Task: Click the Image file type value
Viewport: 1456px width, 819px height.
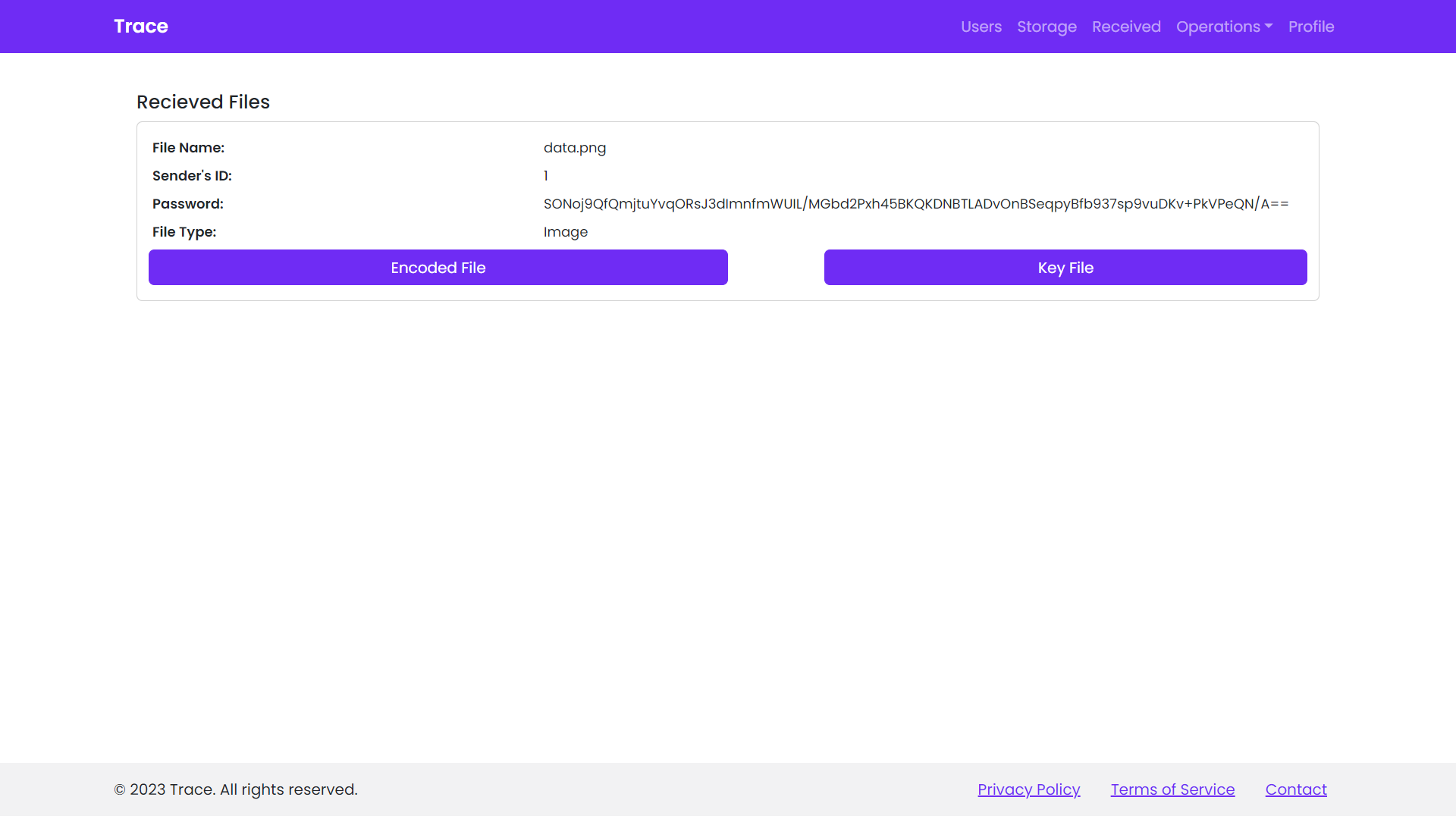Action: pyautogui.click(x=566, y=232)
